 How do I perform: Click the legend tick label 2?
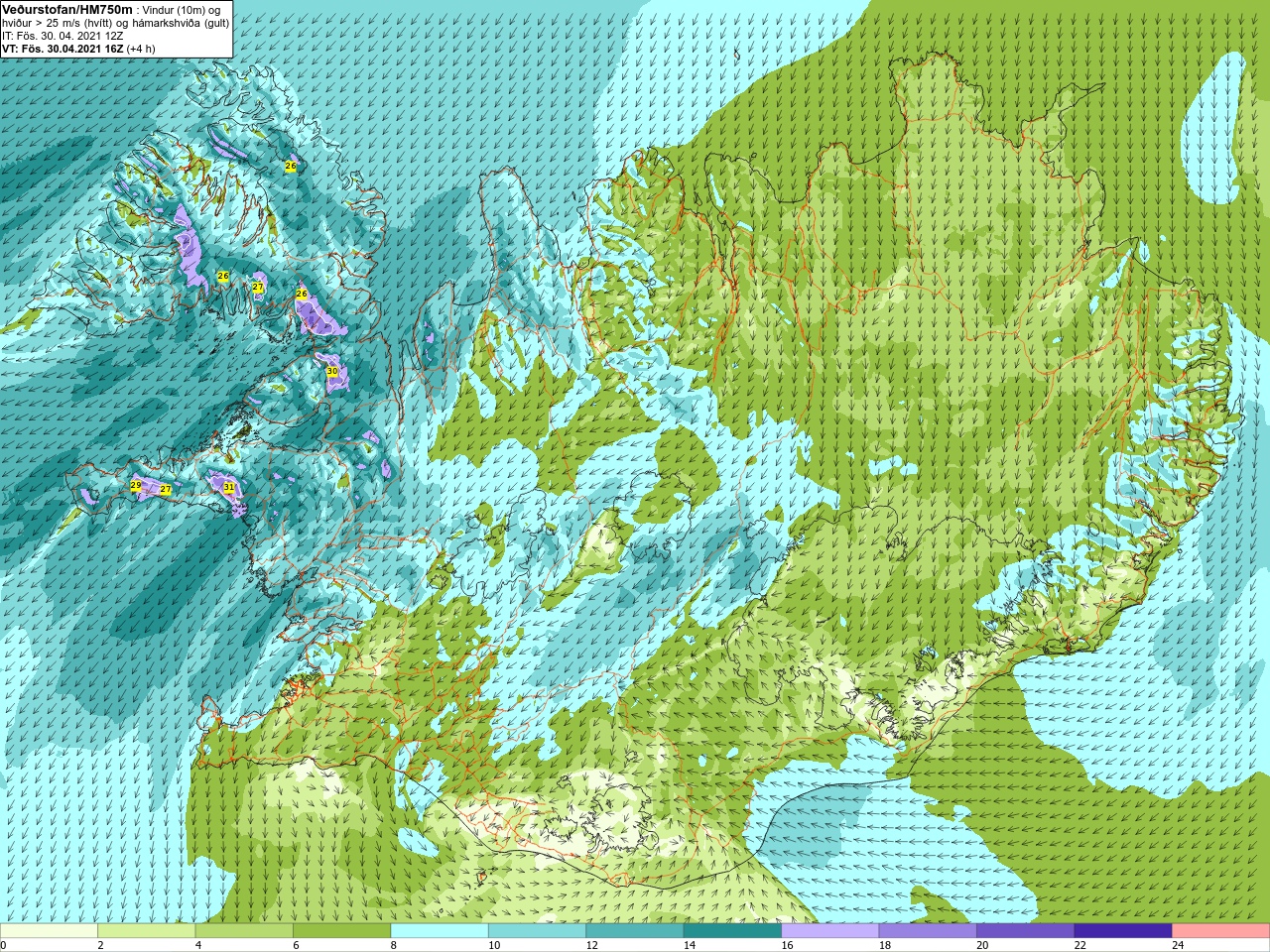pyautogui.click(x=100, y=945)
